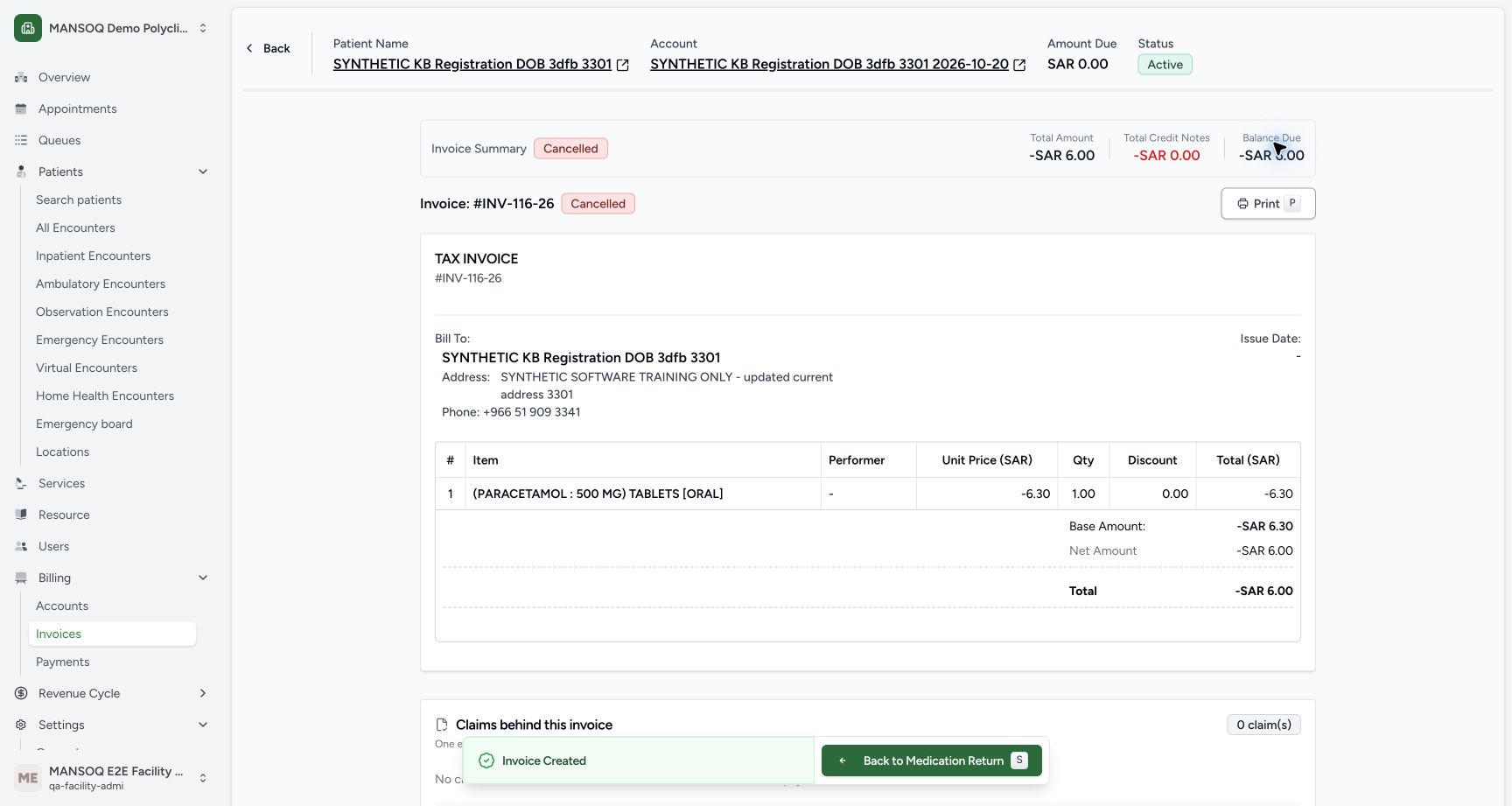Click the MANSOQ facility logo icon

coord(28,28)
